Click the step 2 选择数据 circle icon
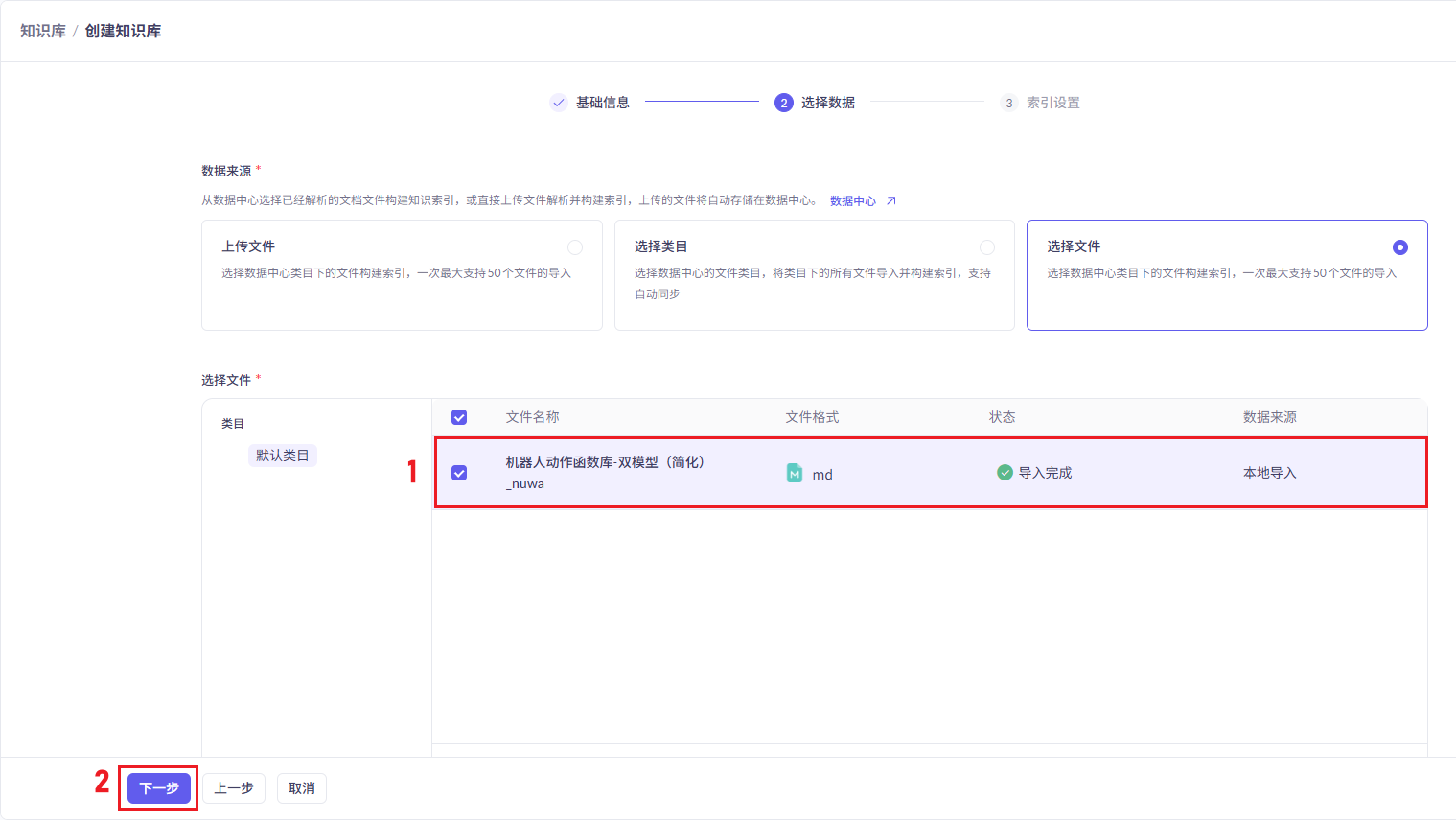 point(784,103)
